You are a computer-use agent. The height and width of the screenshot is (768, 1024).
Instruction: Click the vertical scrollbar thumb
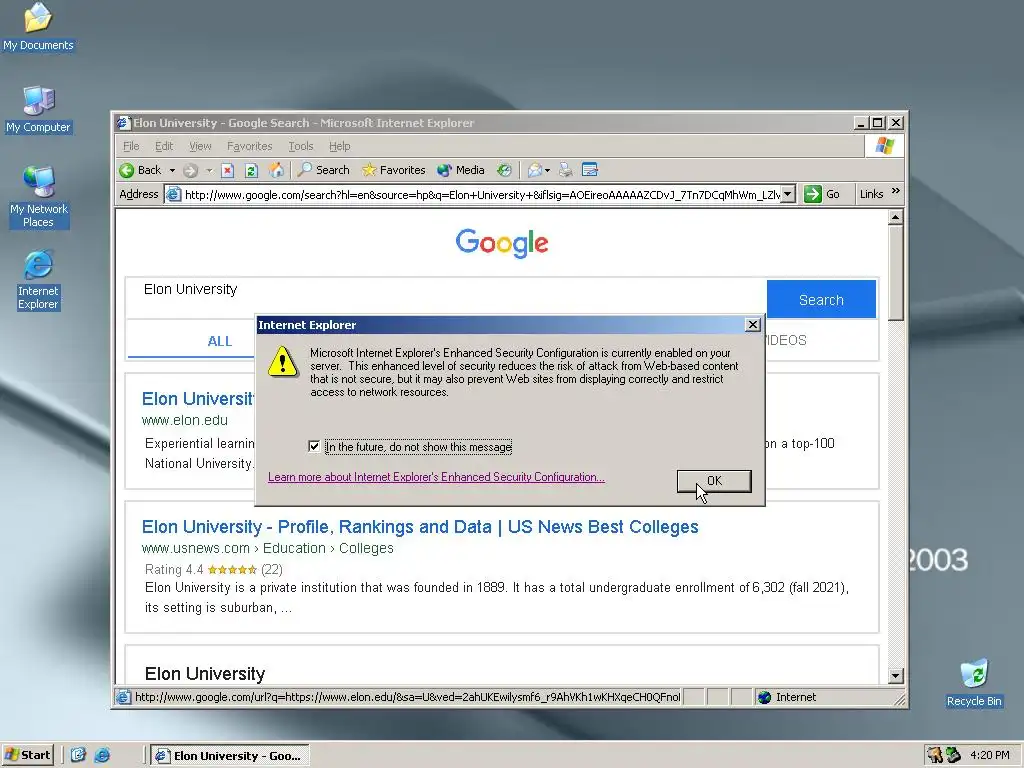click(x=896, y=273)
